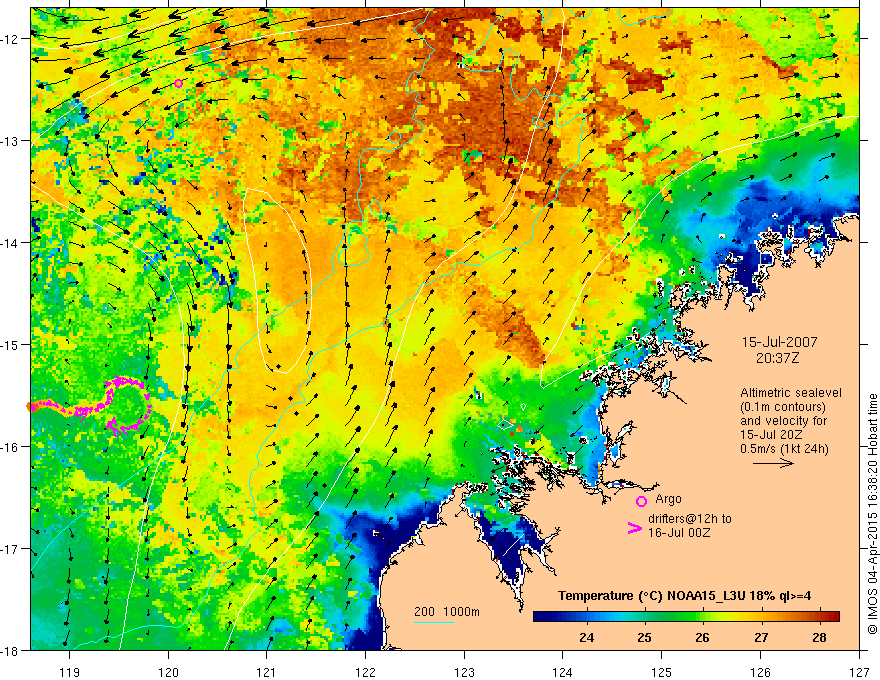880x680 pixels.
Task: Click the color bar value 27
Action: pos(761,637)
